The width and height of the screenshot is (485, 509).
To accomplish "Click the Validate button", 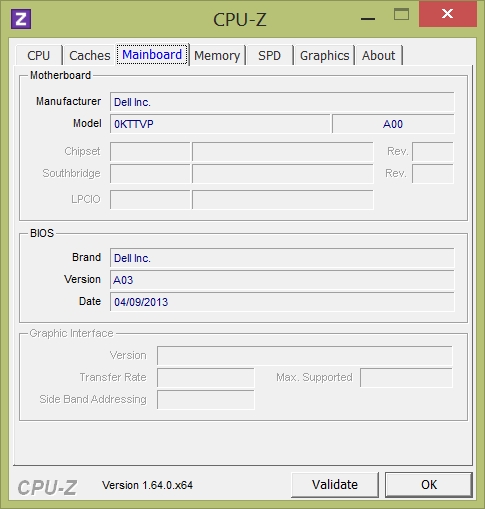I will [x=335, y=484].
